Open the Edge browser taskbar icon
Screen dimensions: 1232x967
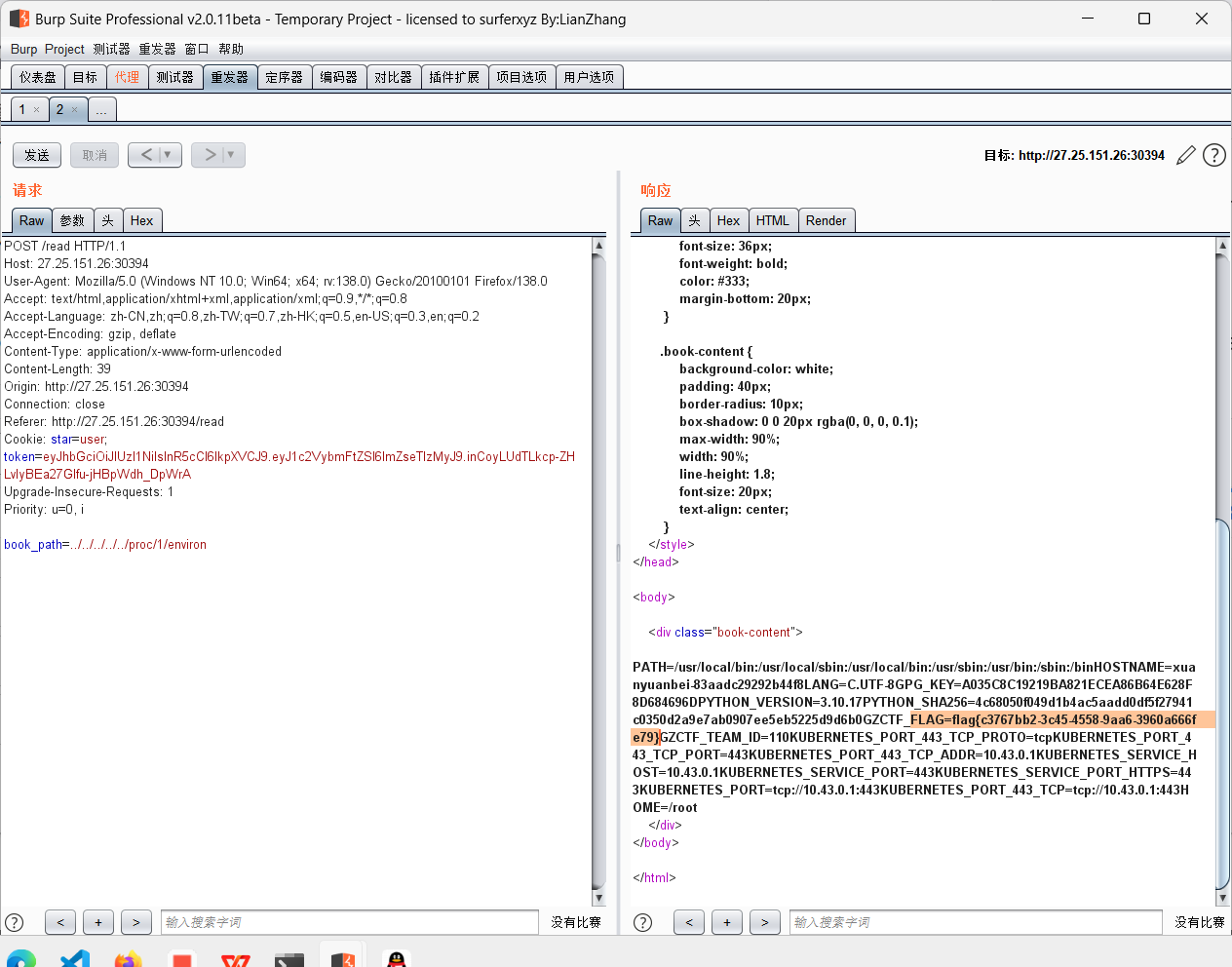[x=21, y=959]
